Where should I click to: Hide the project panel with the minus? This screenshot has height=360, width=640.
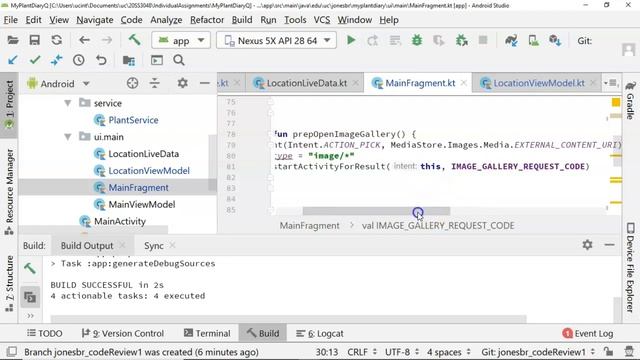(x=204, y=83)
